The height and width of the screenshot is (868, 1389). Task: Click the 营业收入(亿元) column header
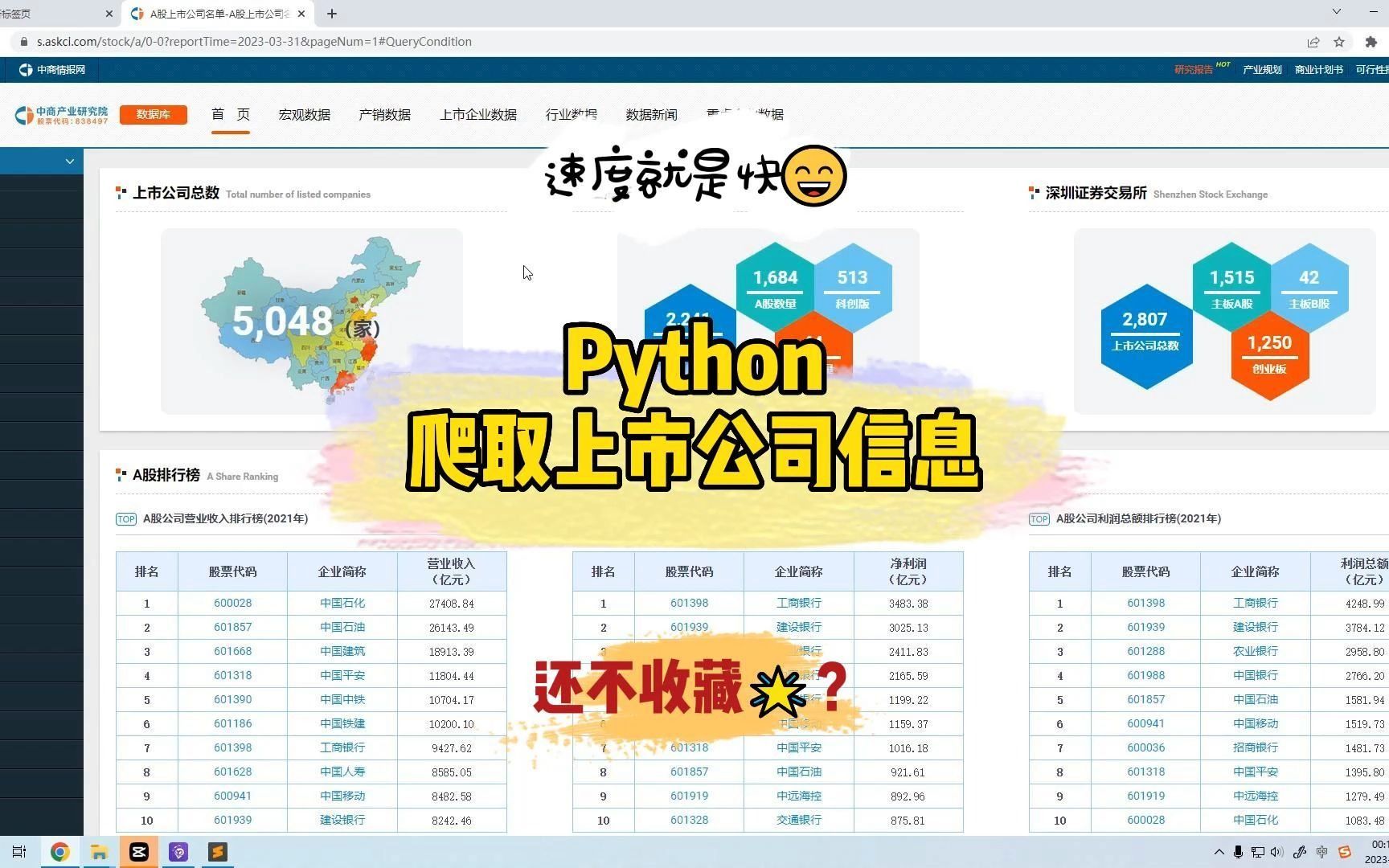pyautogui.click(x=452, y=571)
